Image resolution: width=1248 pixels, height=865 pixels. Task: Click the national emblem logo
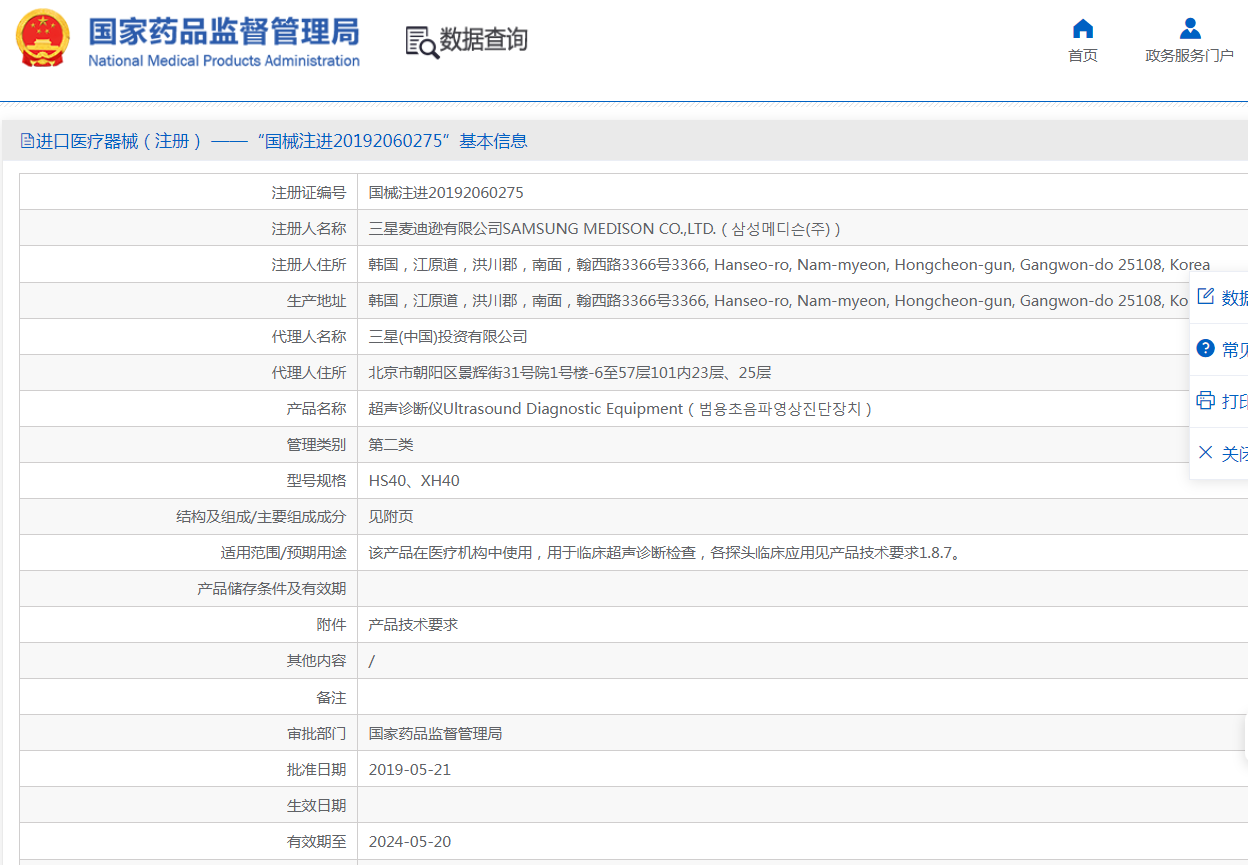tap(43, 38)
